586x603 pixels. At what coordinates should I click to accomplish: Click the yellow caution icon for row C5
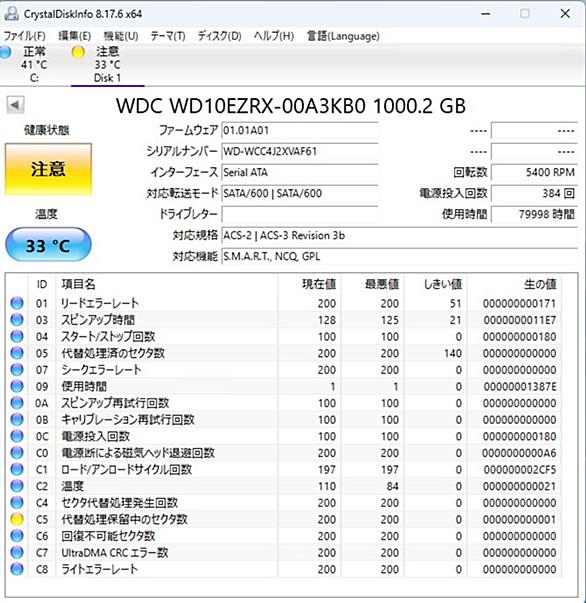pyautogui.click(x=17, y=520)
